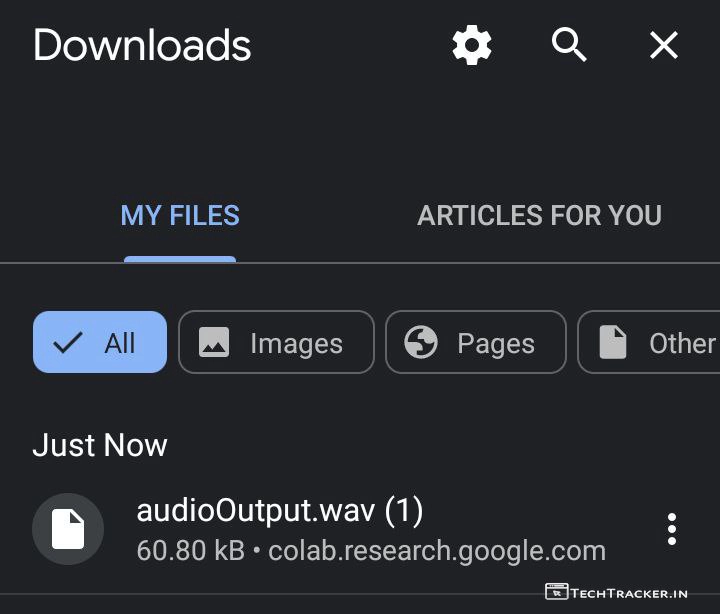Image resolution: width=720 pixels, height=614 pixels.
Task: Click the document icon in the Other chip
Action: pos(612,343)
